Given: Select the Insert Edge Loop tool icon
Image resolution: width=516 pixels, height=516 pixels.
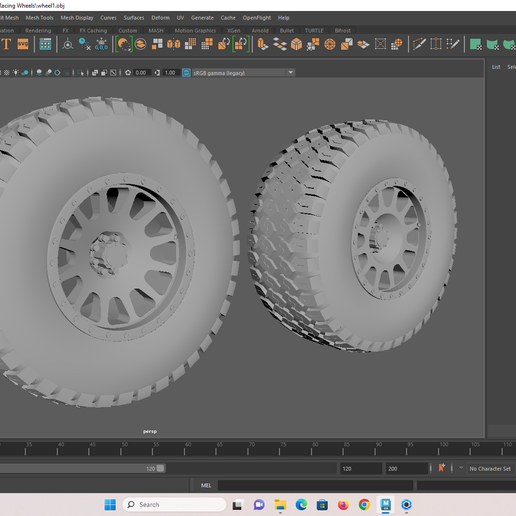Looking at the screenshot, I should point(436,44).
